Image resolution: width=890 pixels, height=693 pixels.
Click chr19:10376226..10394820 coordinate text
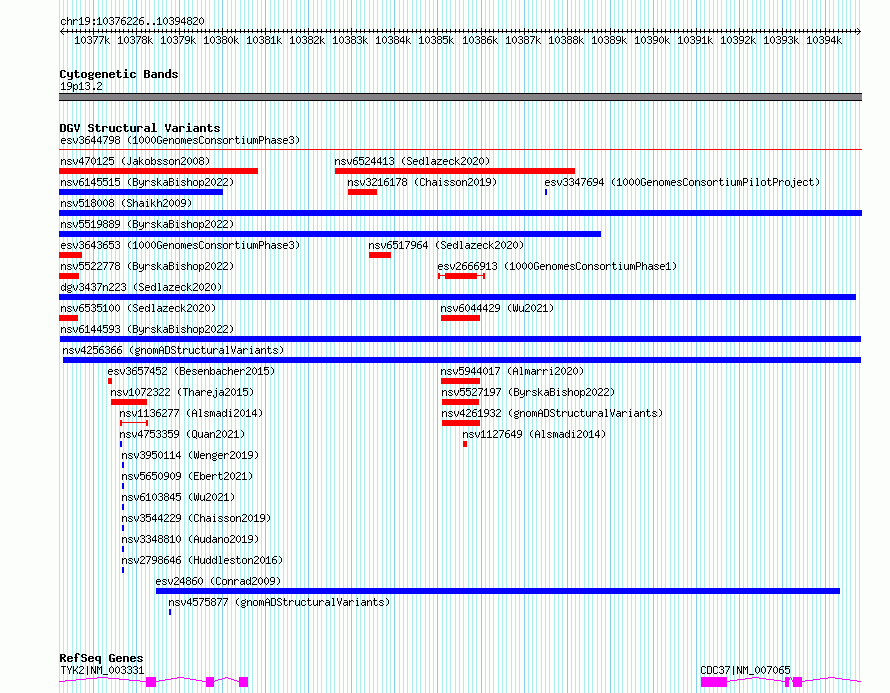click(x=132, y=21)
